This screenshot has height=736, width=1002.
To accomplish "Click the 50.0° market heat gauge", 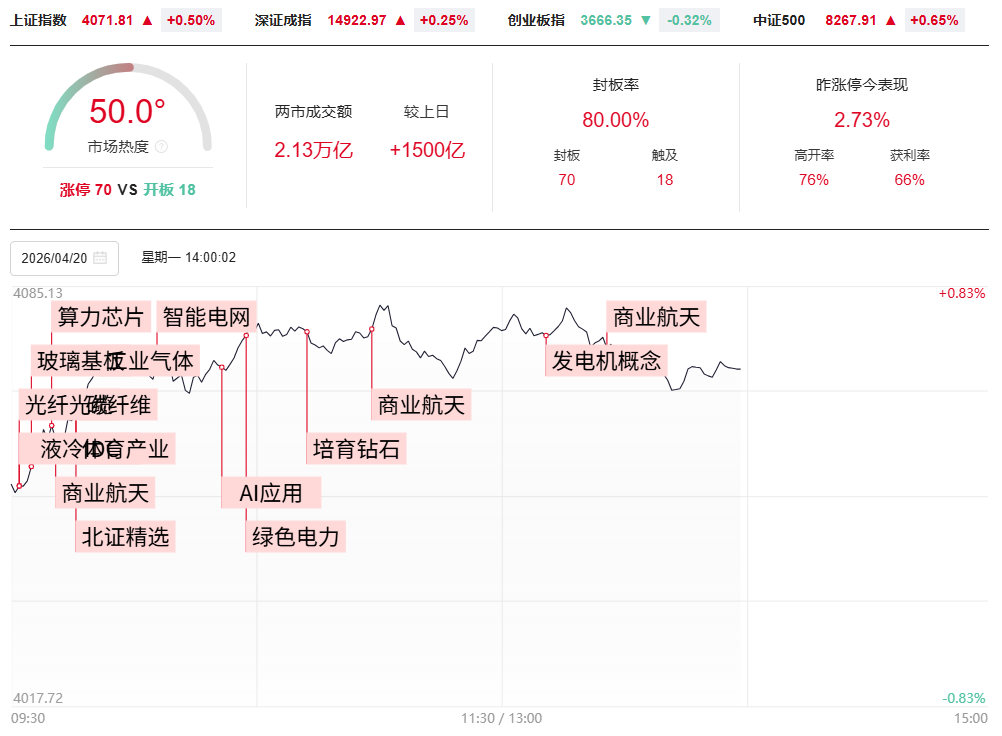I will click(128, 112).
